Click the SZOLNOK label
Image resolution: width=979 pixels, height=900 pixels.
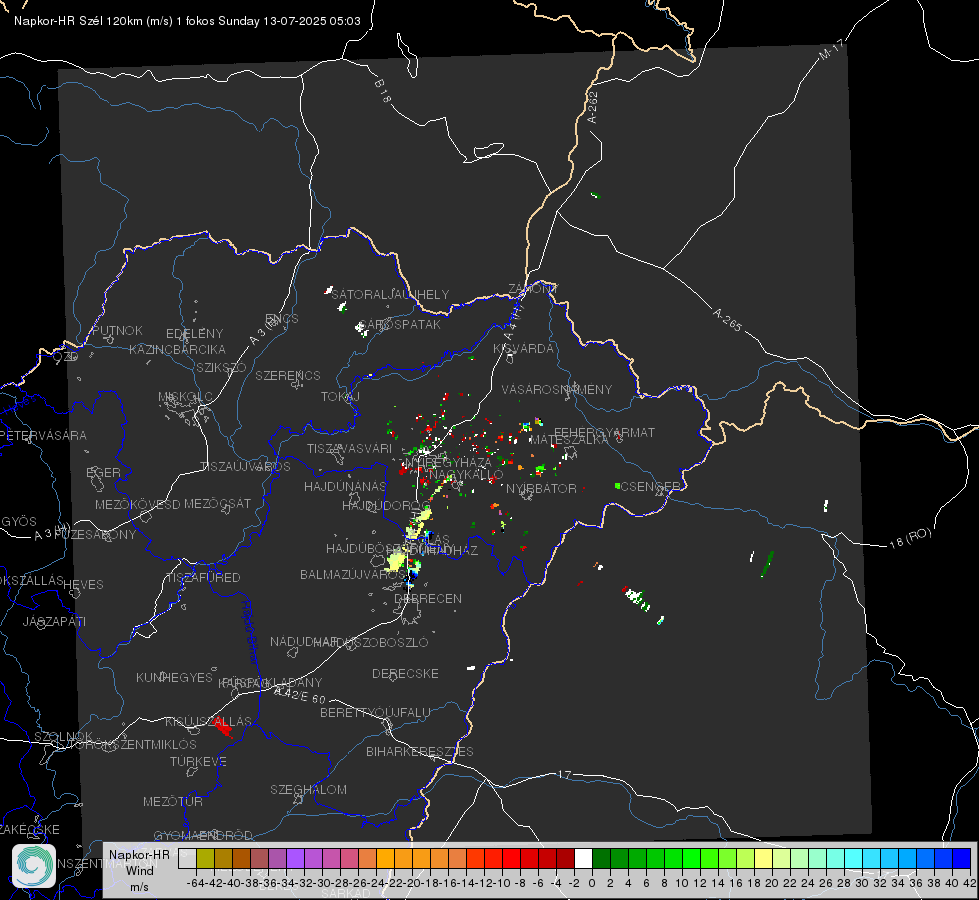(64, 736)
